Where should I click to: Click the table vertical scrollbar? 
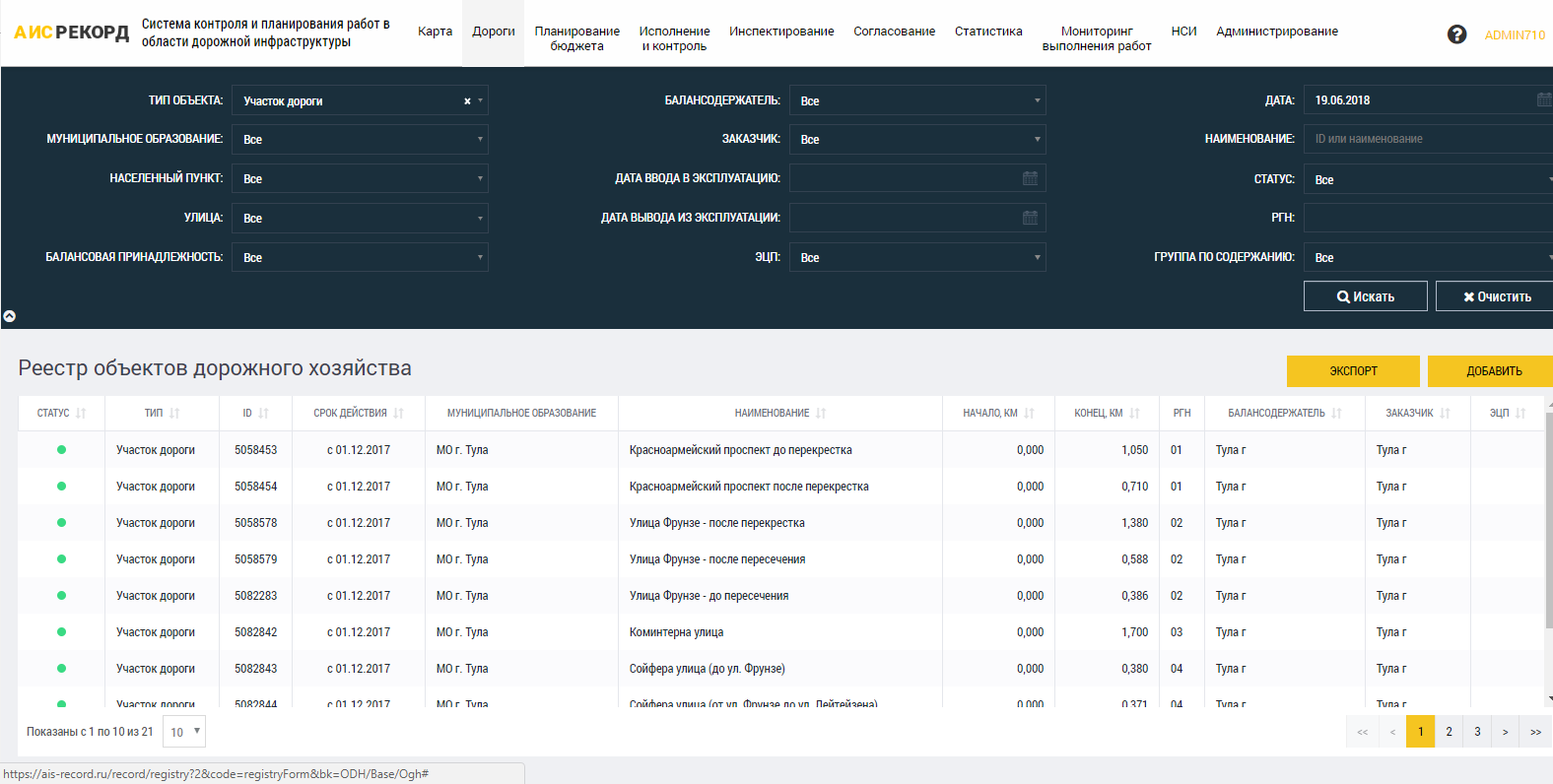[x=1549, y=522]
